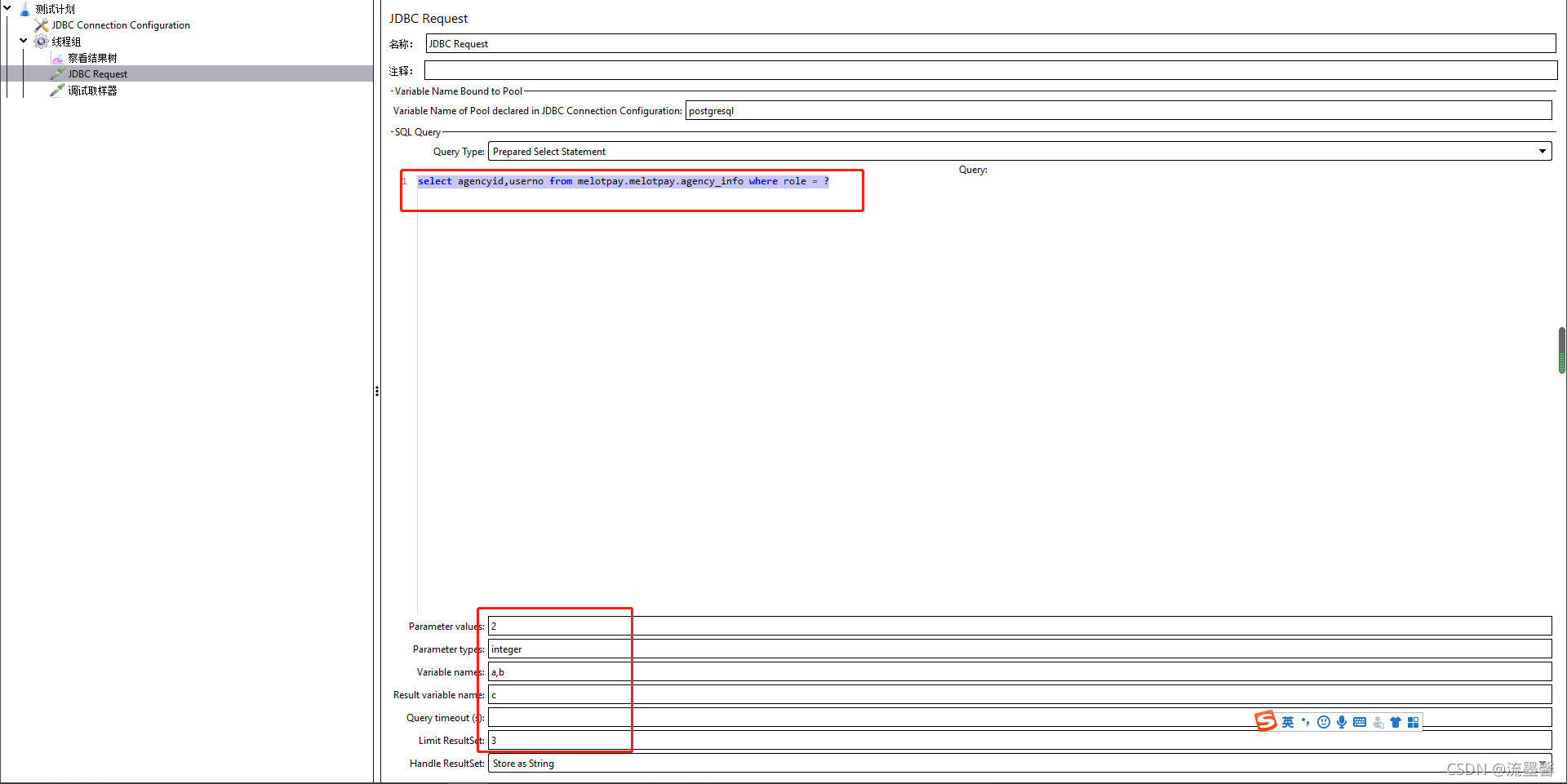The height and width of the screenshot is (784, 1567).
Task: Click the dropper icon beside JDBC Request
Action: pyautogui.click(x=57, y=74)
